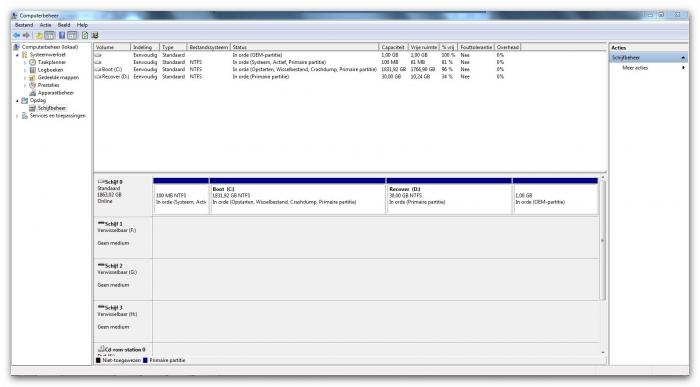Select the Boot (C:) partition block on Schijf 0

[297, 196]
